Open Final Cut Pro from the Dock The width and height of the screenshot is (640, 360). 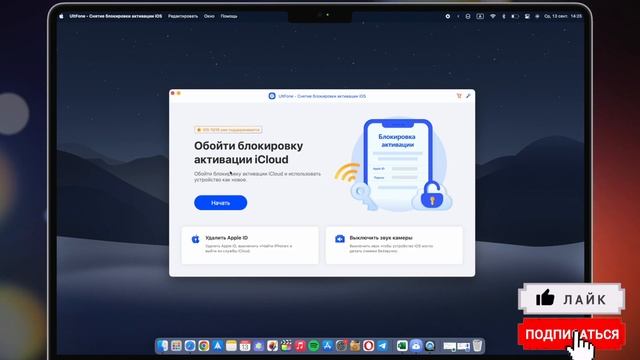[286, 346]
